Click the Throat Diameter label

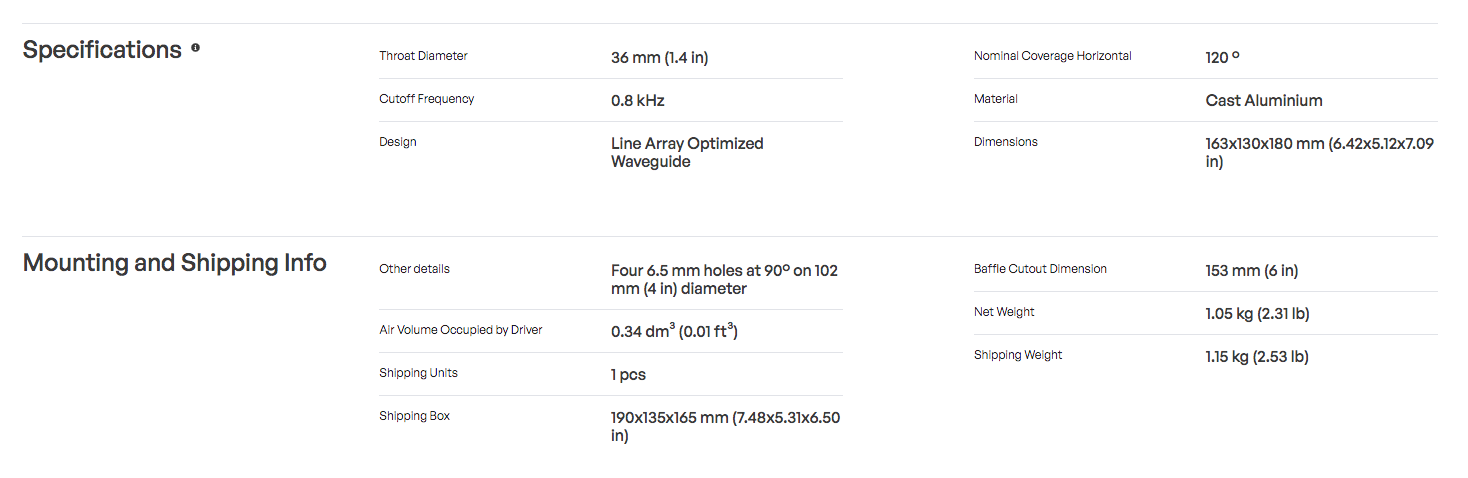coord(423,56)
